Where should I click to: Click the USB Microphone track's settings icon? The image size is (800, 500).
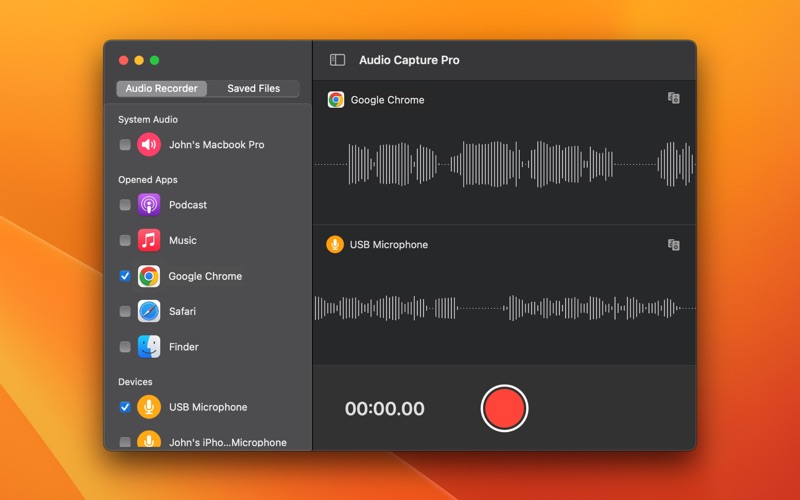(673, 245)
